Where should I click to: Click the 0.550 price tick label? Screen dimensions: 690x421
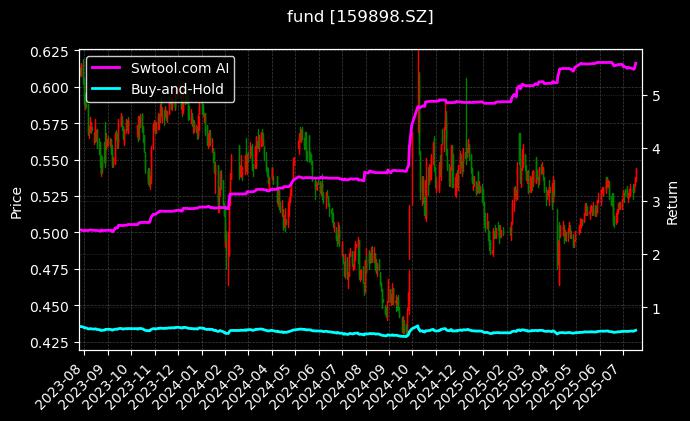(x=50, y=161)
